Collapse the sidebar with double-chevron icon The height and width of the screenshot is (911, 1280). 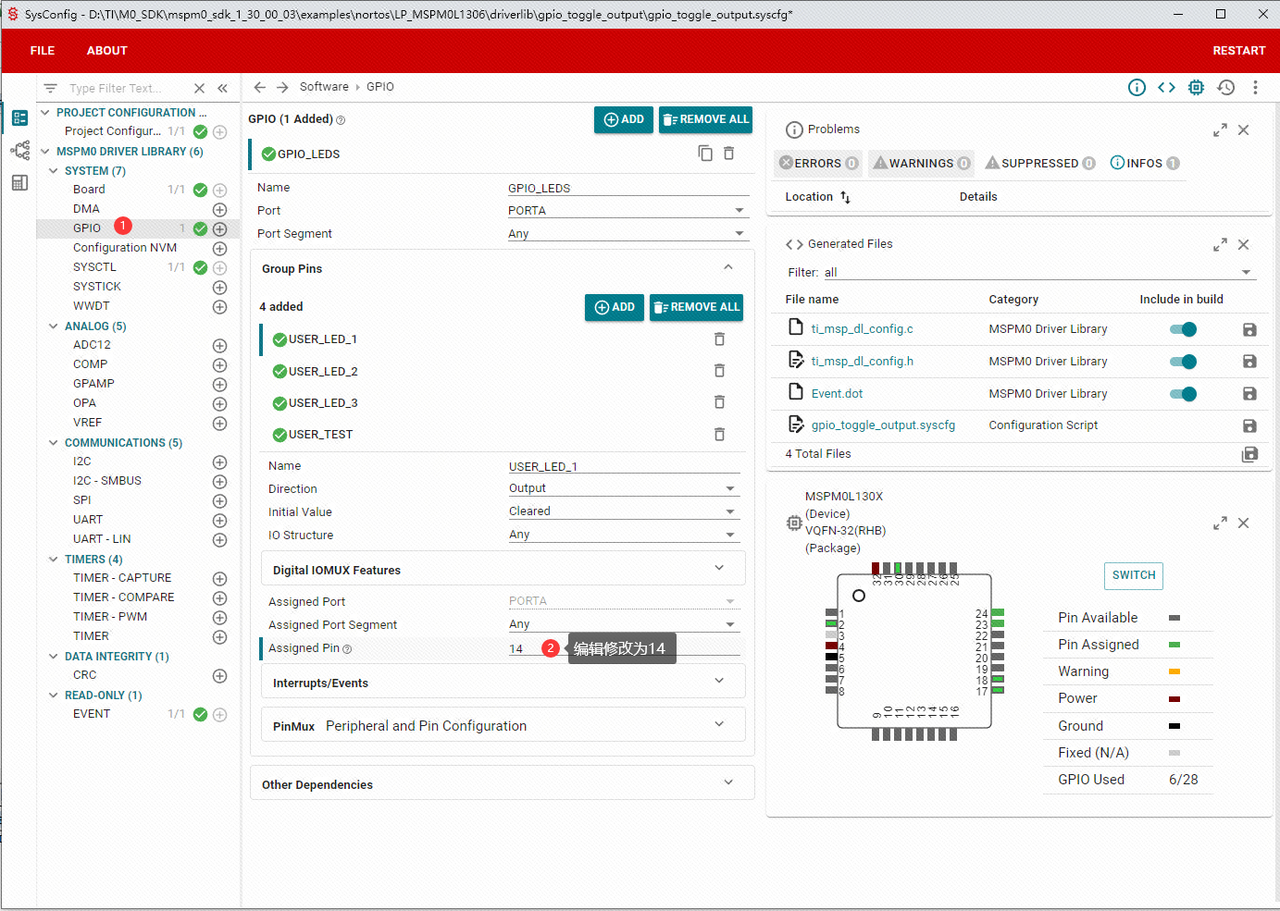(223, 88)
